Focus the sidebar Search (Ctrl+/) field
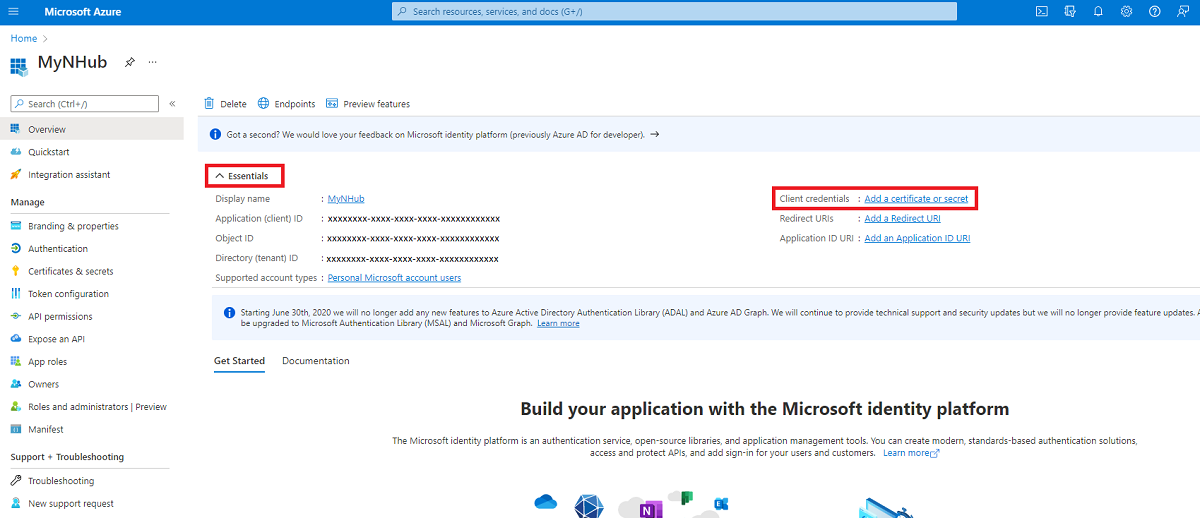The width and height of the screenshot is (1200, 518). 84,103
